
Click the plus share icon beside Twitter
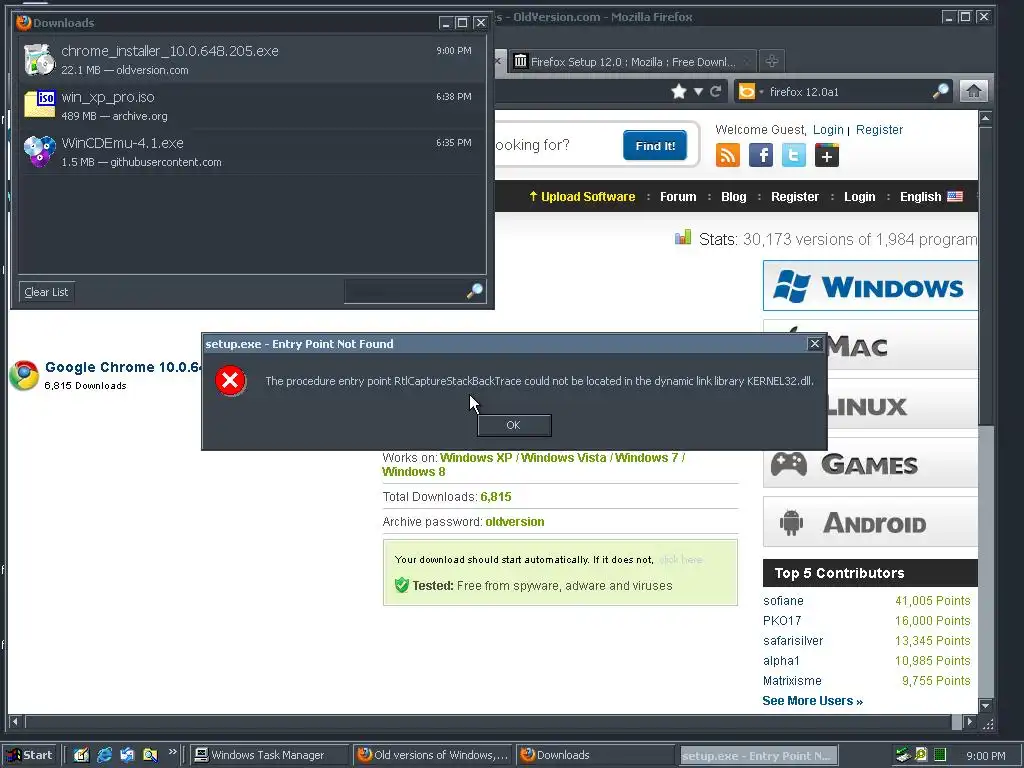tap(827, 155)
